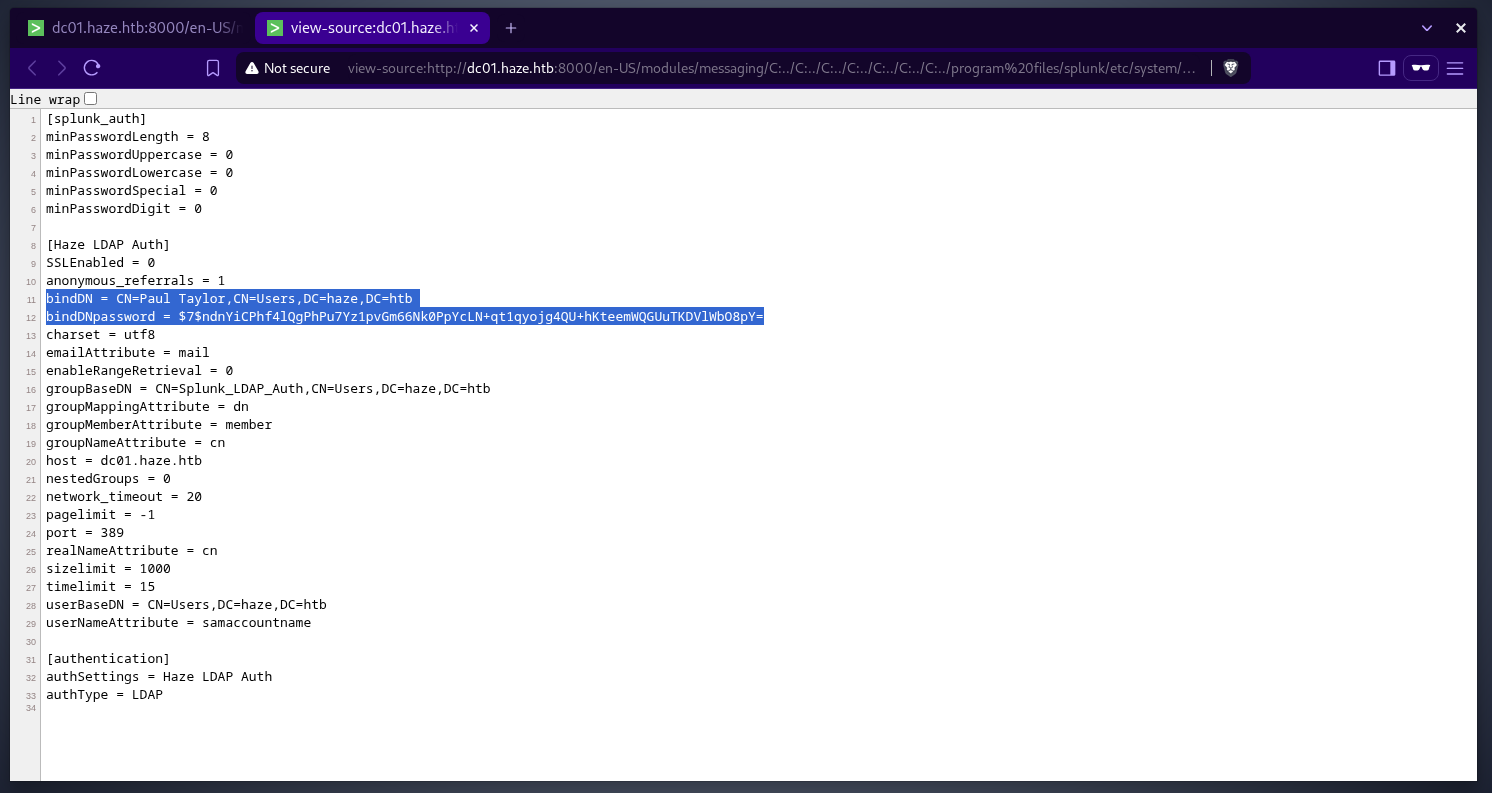
Task: Click the bindDN Paul Taylor line
Action: 229,299
